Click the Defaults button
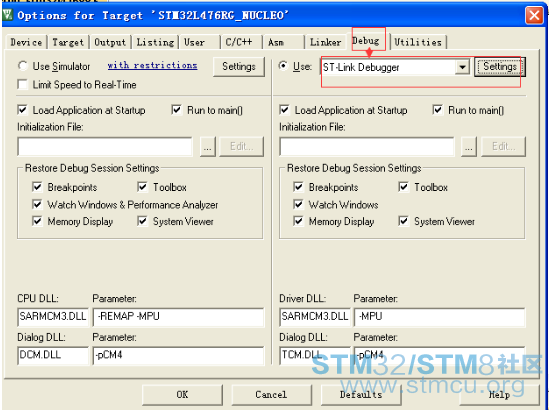This screenshot has width=549, height=410. coord(361,395)
